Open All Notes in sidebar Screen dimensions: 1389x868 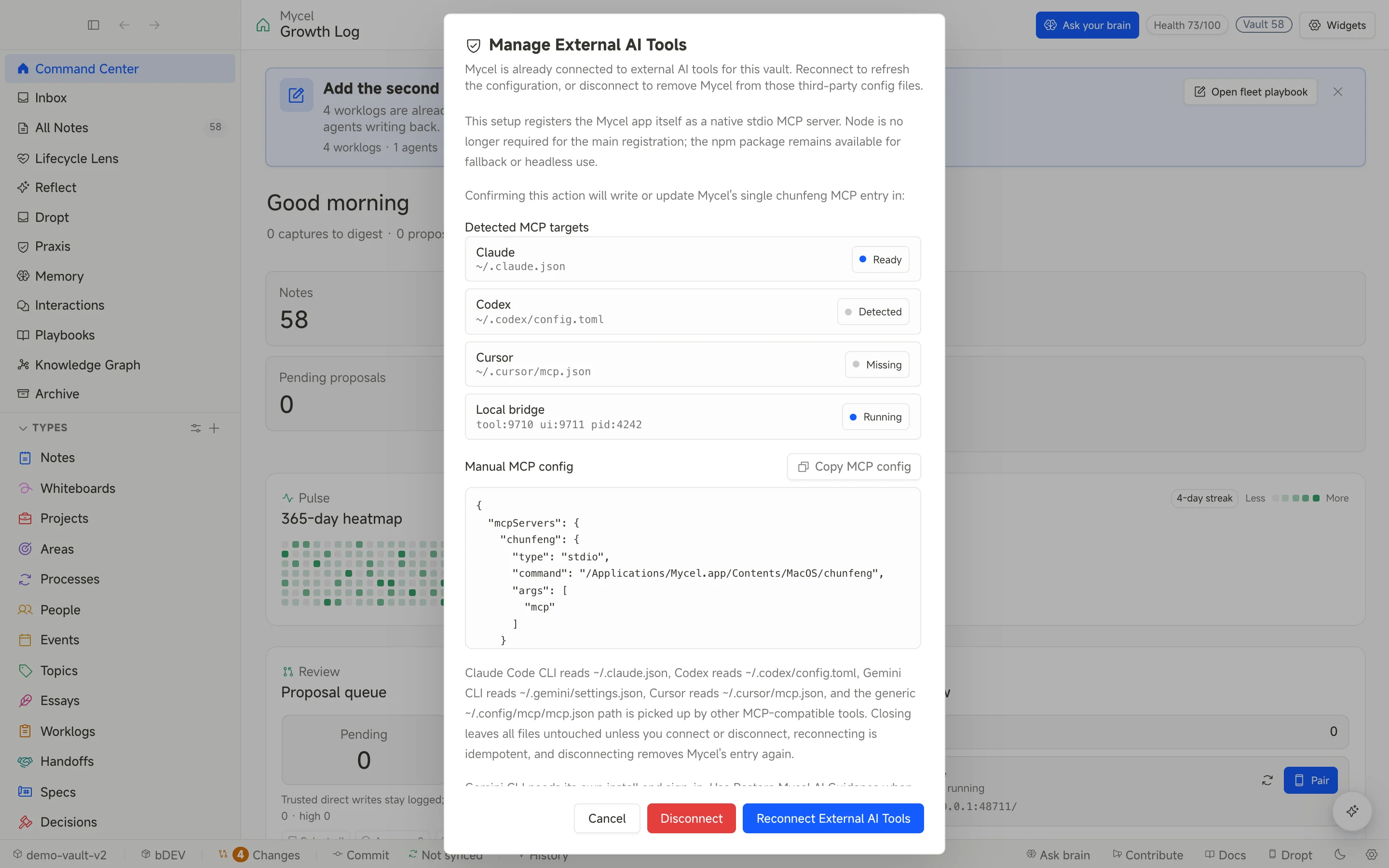click(x=120, y=127)
